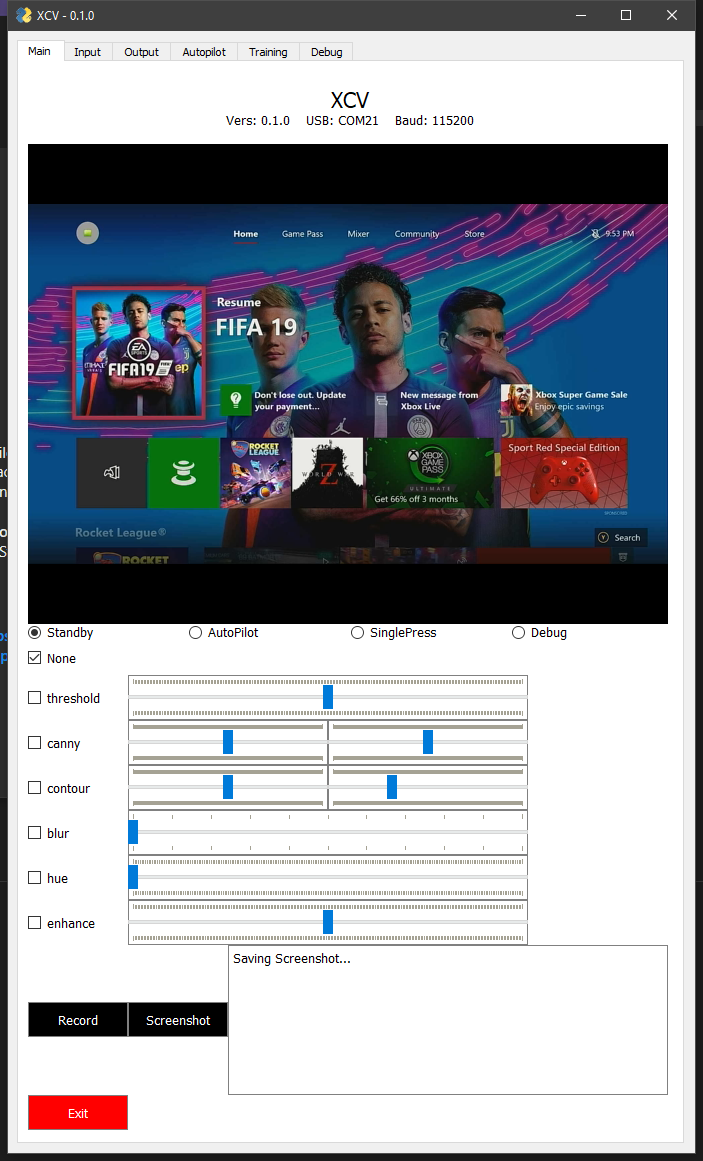Turn on the enhance checkbox

[x=35, y=923]
